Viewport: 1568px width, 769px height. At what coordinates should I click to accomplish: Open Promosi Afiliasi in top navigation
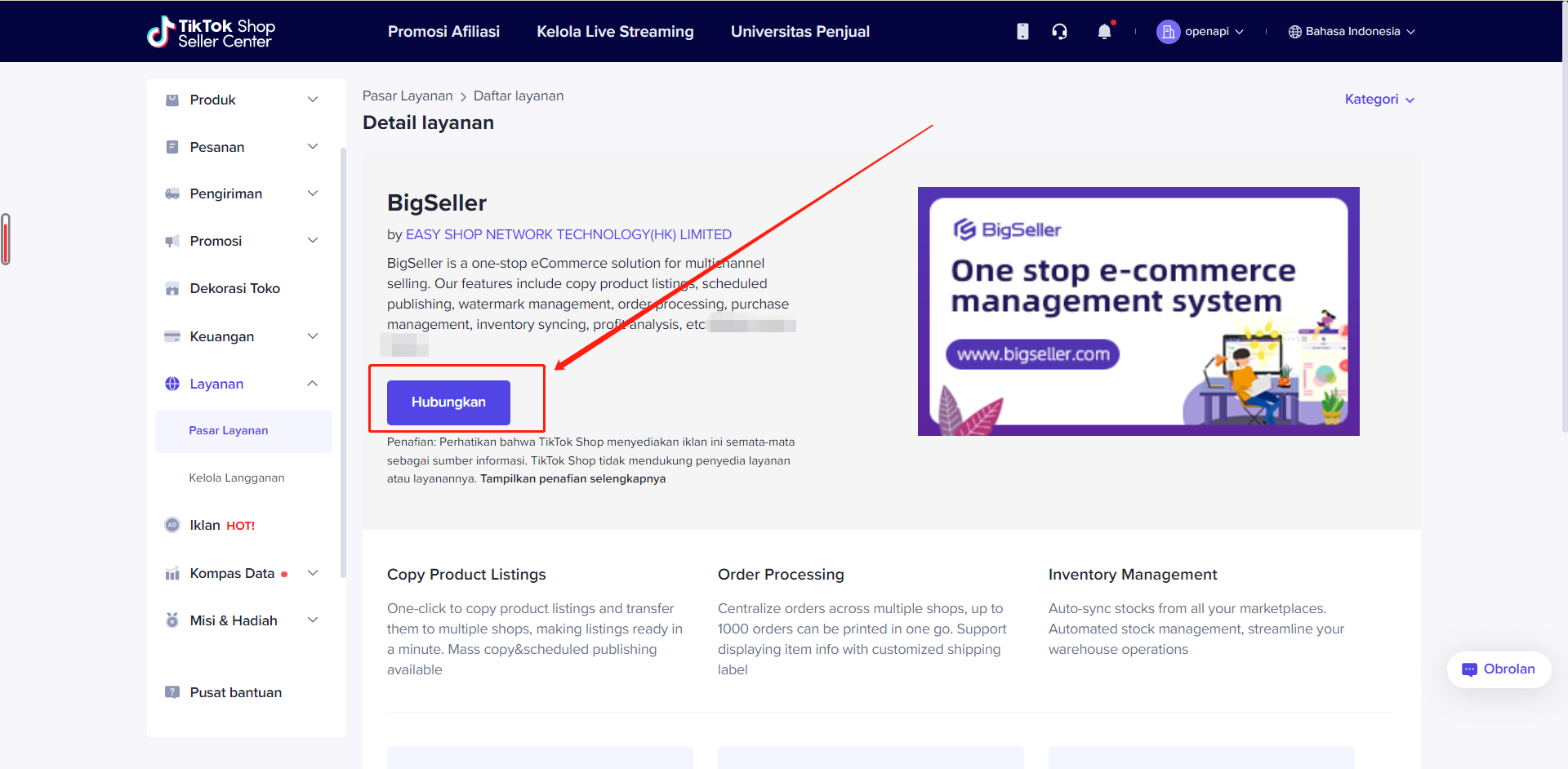coord(443,32)
